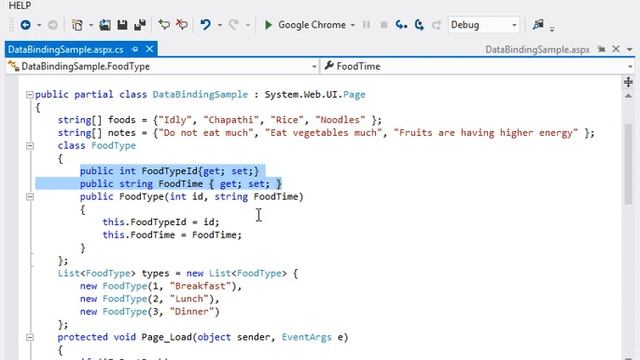Open the FoodTime member navigation dropdown

tap(478, 66)
